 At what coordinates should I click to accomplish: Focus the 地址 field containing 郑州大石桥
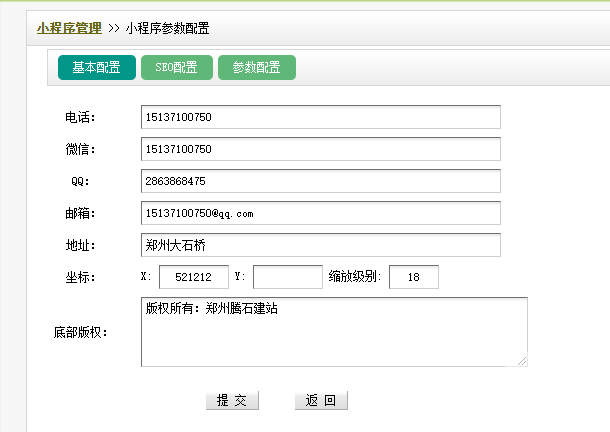pyautogui.click(x=320, y=245)
